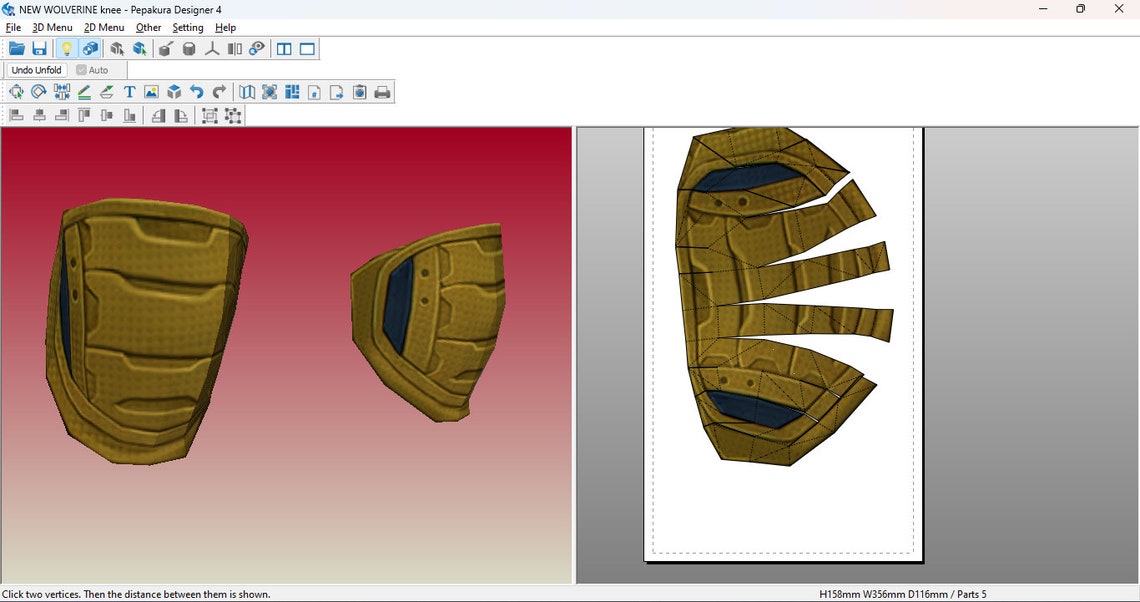Select the Add Text tool
The width and height of the screenshot is (1140, 602).
pyautogui.click(x=130, y=91)
